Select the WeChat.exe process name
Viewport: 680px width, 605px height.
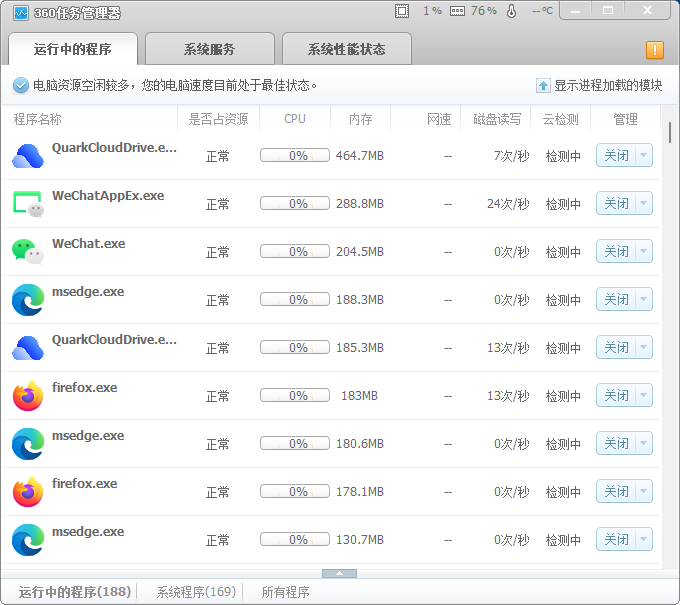pos(88,244)
